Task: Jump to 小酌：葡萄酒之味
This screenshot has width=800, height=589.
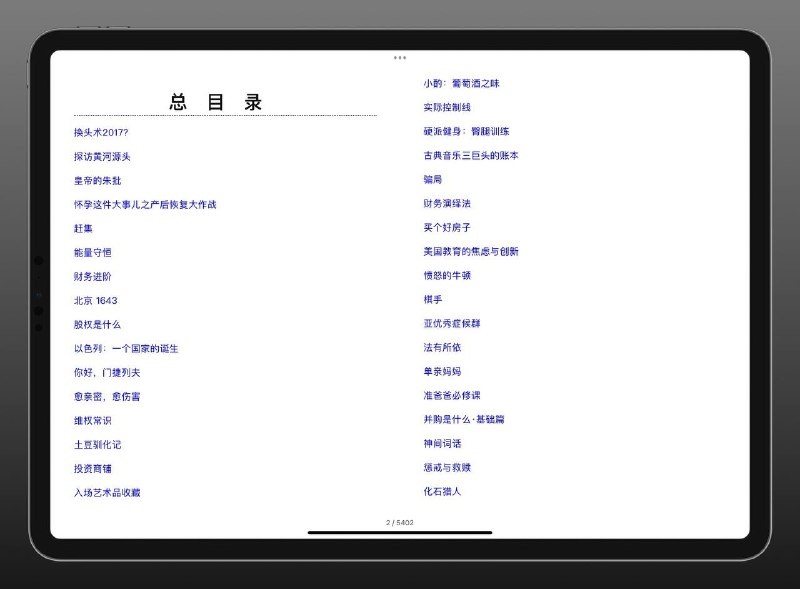Action: 466,83
